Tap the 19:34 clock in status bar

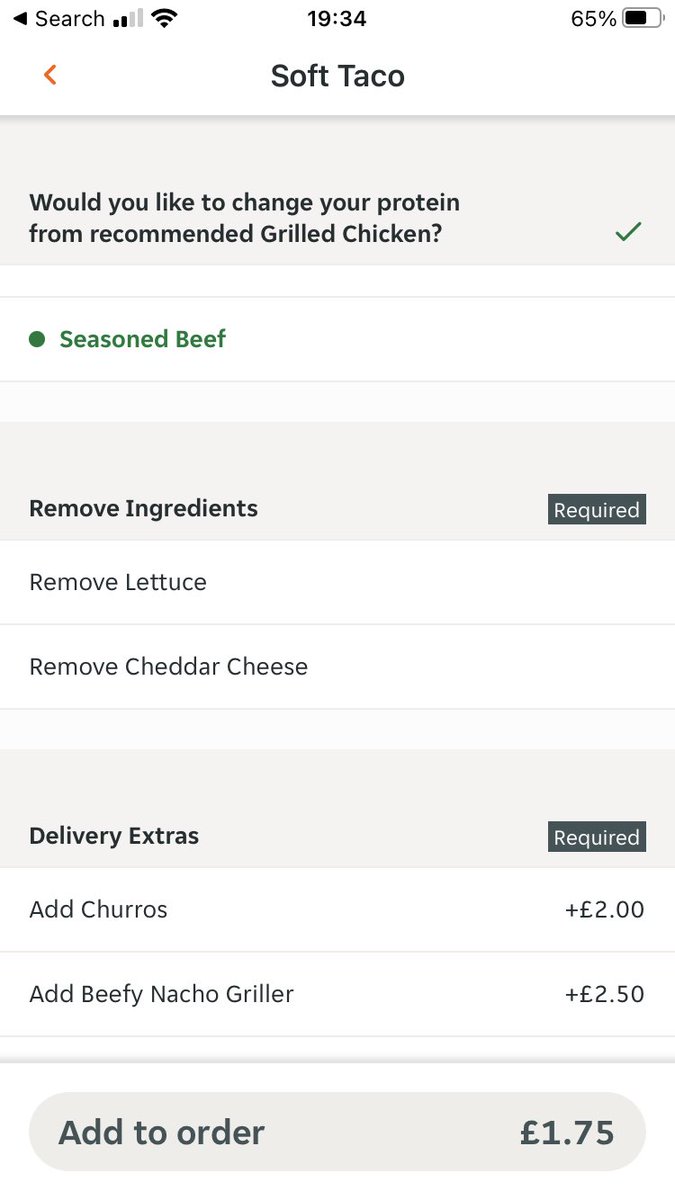337,19
